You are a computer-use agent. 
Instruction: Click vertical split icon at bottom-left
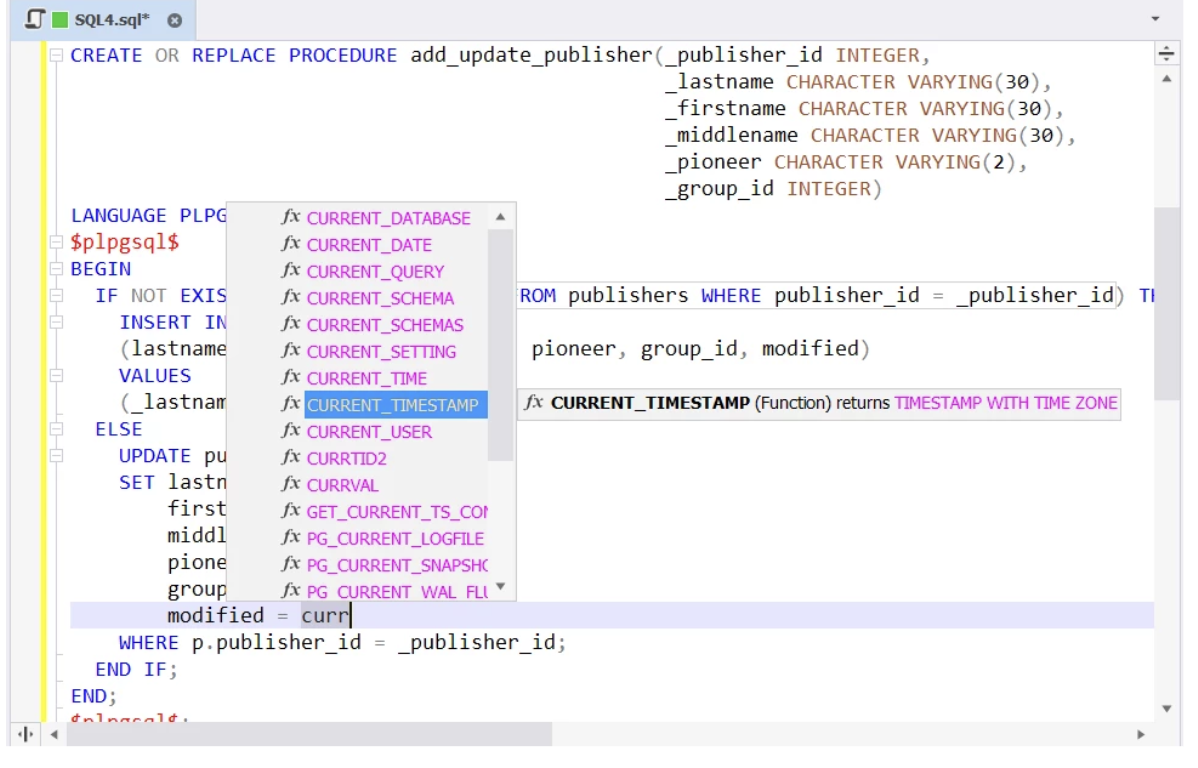click(25, 735)
